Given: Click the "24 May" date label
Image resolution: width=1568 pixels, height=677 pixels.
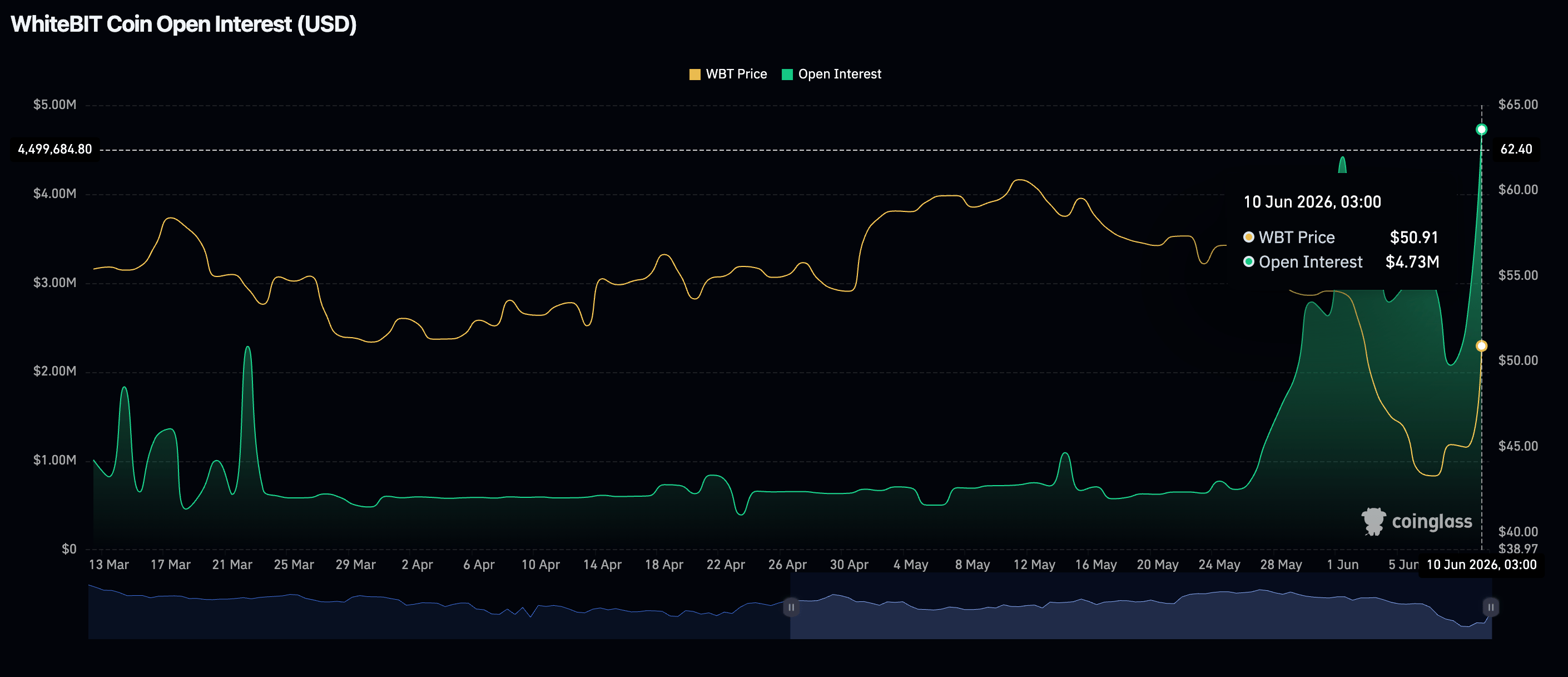Looking at the screenshot, I should coord(1219,565).
